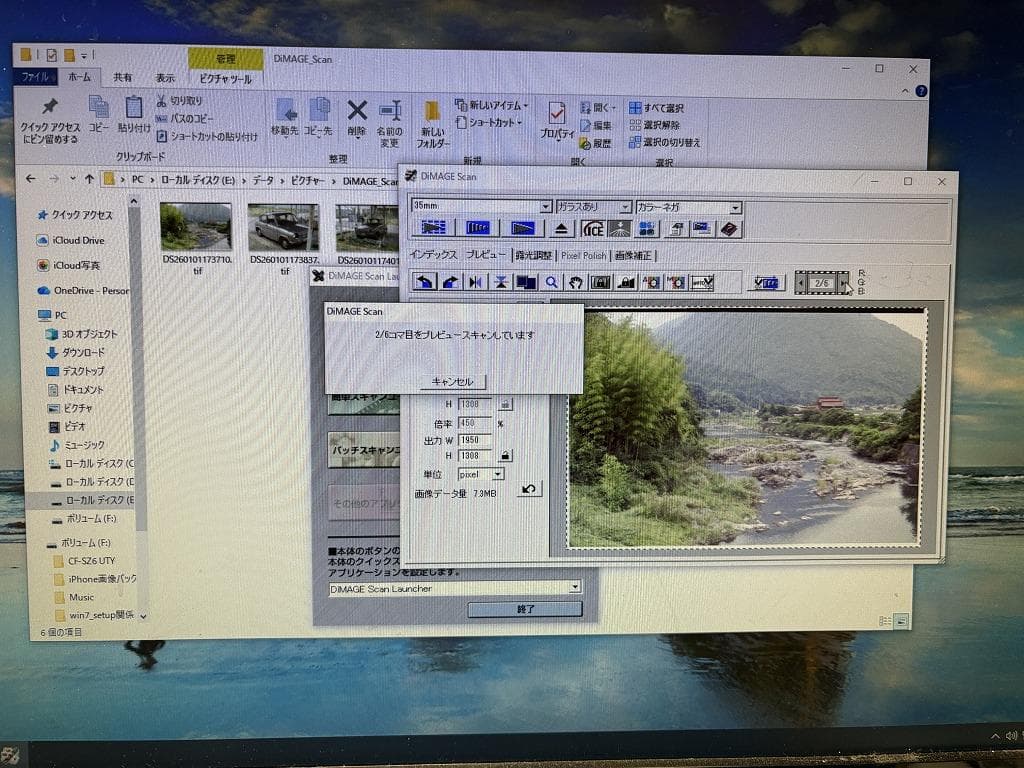Select the grab hand tool

pyautogui.click(x=576, y=282)
